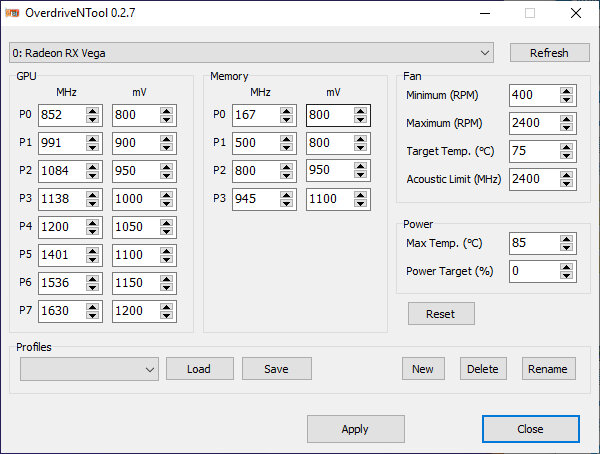
Task: Decrease GPU P2 mV with down arrow
Action: (x=166, y=175)
